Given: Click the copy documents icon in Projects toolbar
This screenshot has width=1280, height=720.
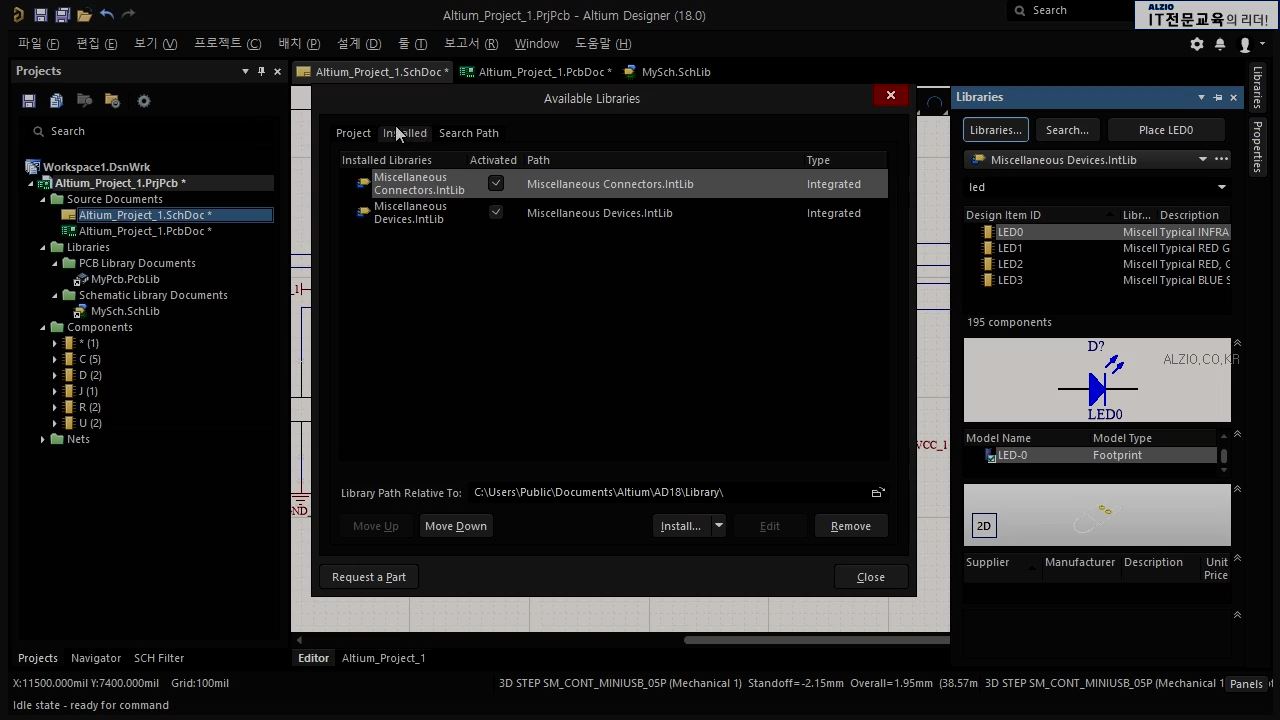Looking at the screenshot, I should point(56,101).
